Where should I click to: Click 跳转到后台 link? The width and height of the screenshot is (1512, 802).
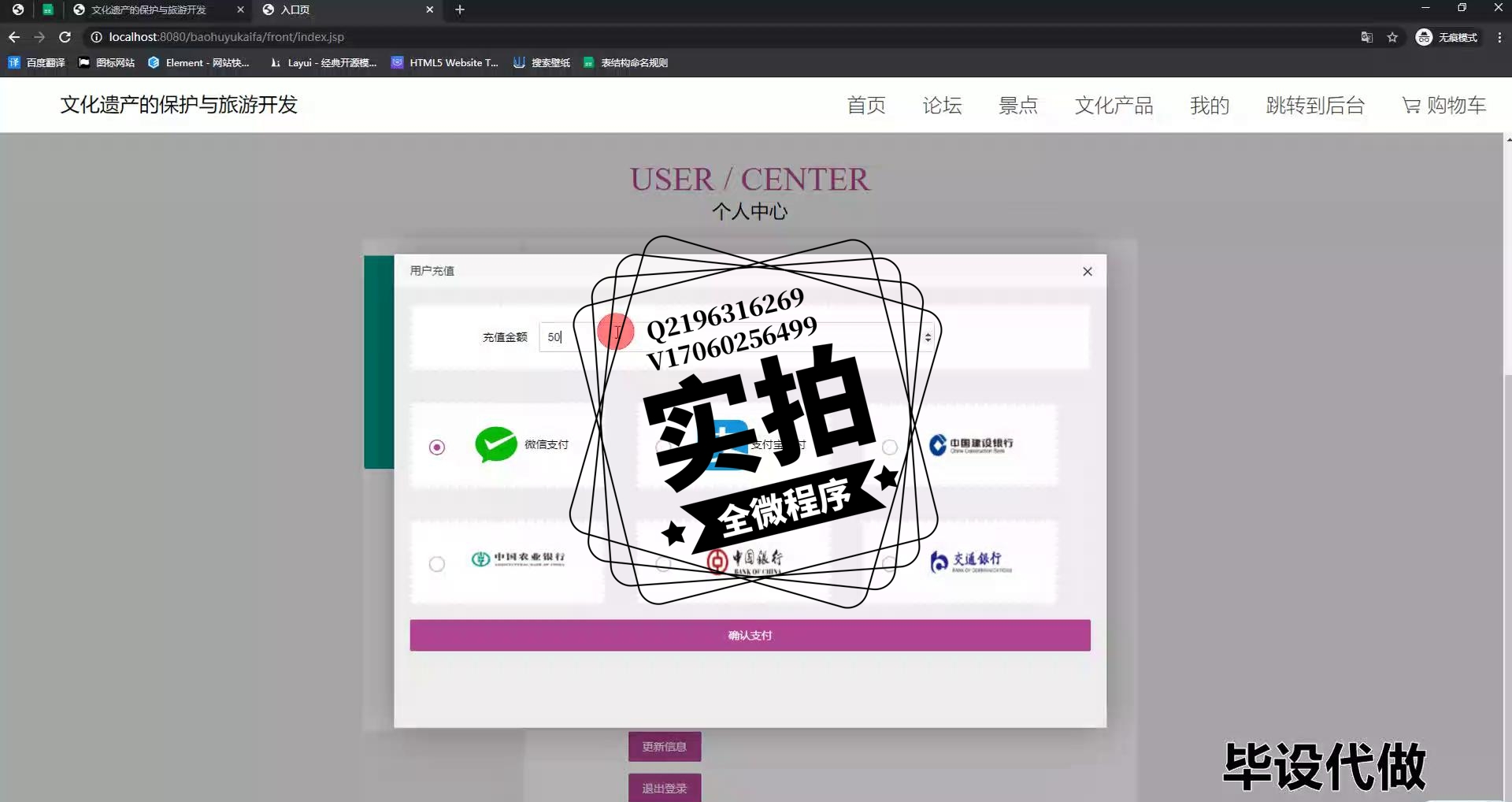(x=1315, y=105)
